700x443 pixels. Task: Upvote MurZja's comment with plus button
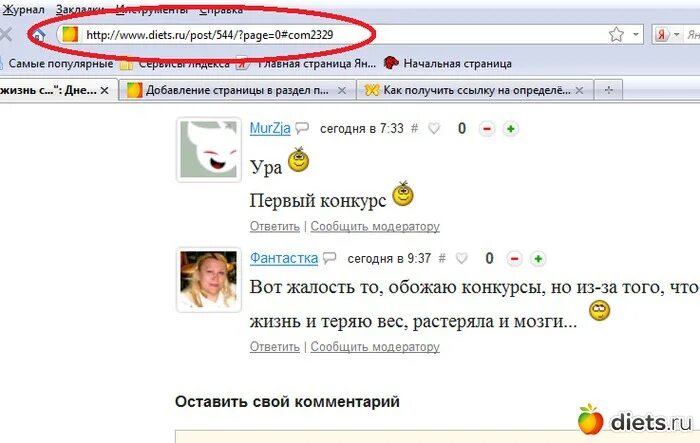[x=511, y=129]
